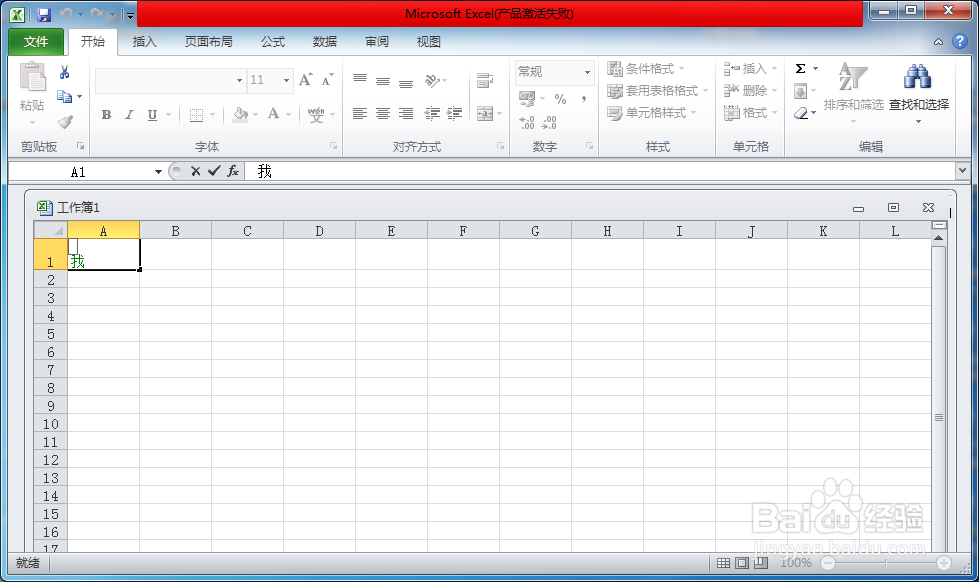979x582 pixels.
Task: Click the Decrease Indent icon
Action: tap(432, 114)
